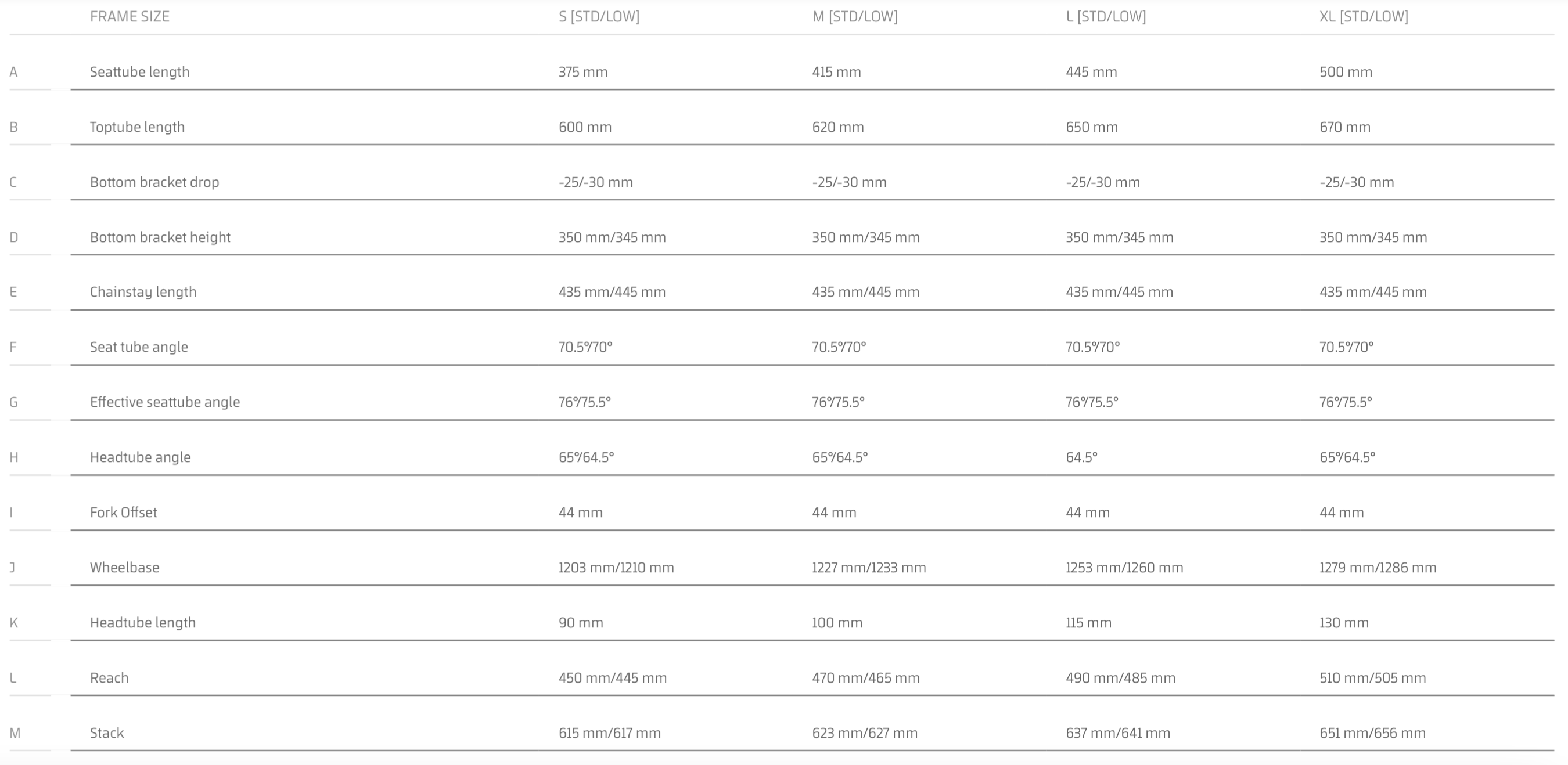The width and height of the screenshot is (1568, 765).
Task: Click the Bottom bracket height label
Action: tap(160, 237)
